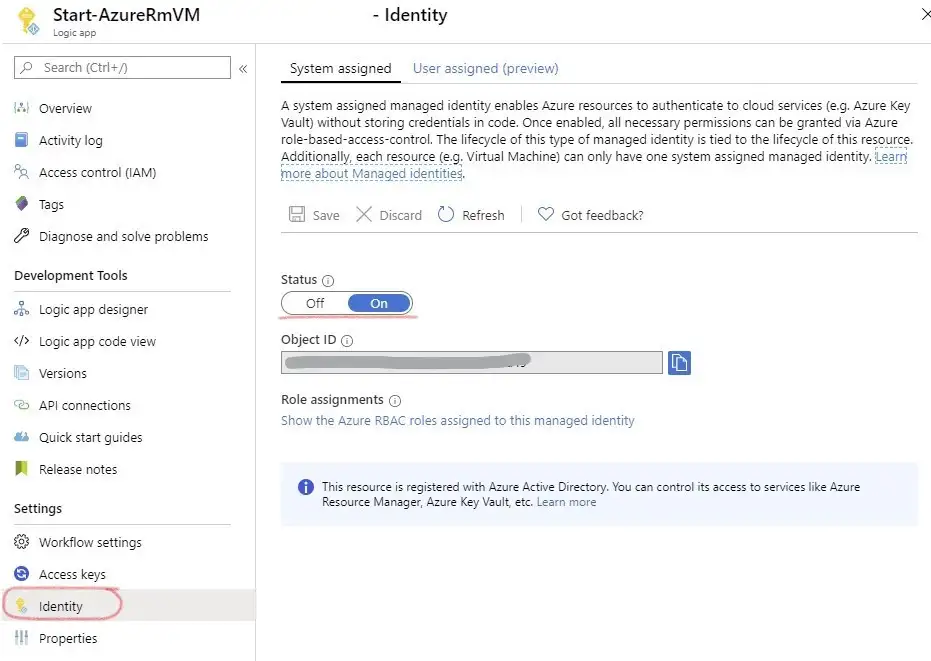
Task: Click the Tags icon in the sidebar
Action: pos(21,204)
